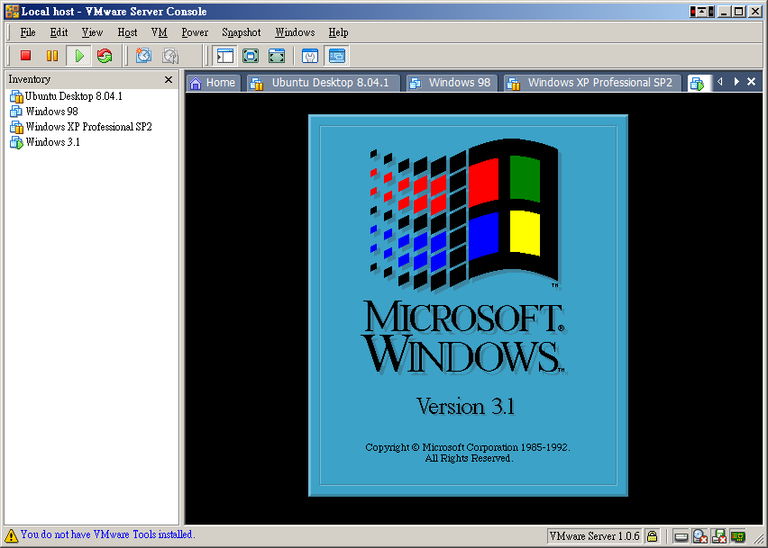The image size is (768, 548).
Task: Open the Edit menu
Action: click(x=59, y=32)
